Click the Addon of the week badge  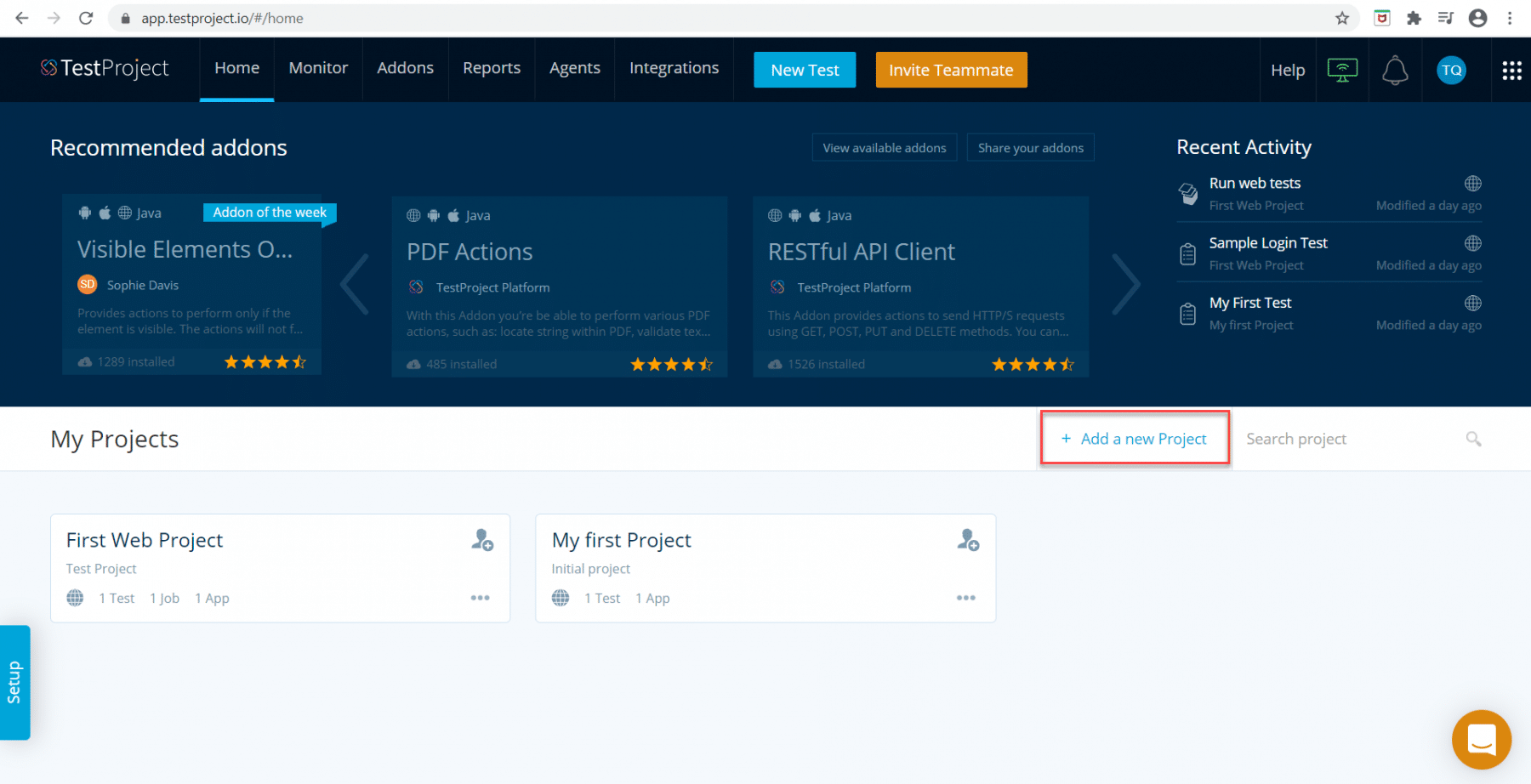click(270, 213)
